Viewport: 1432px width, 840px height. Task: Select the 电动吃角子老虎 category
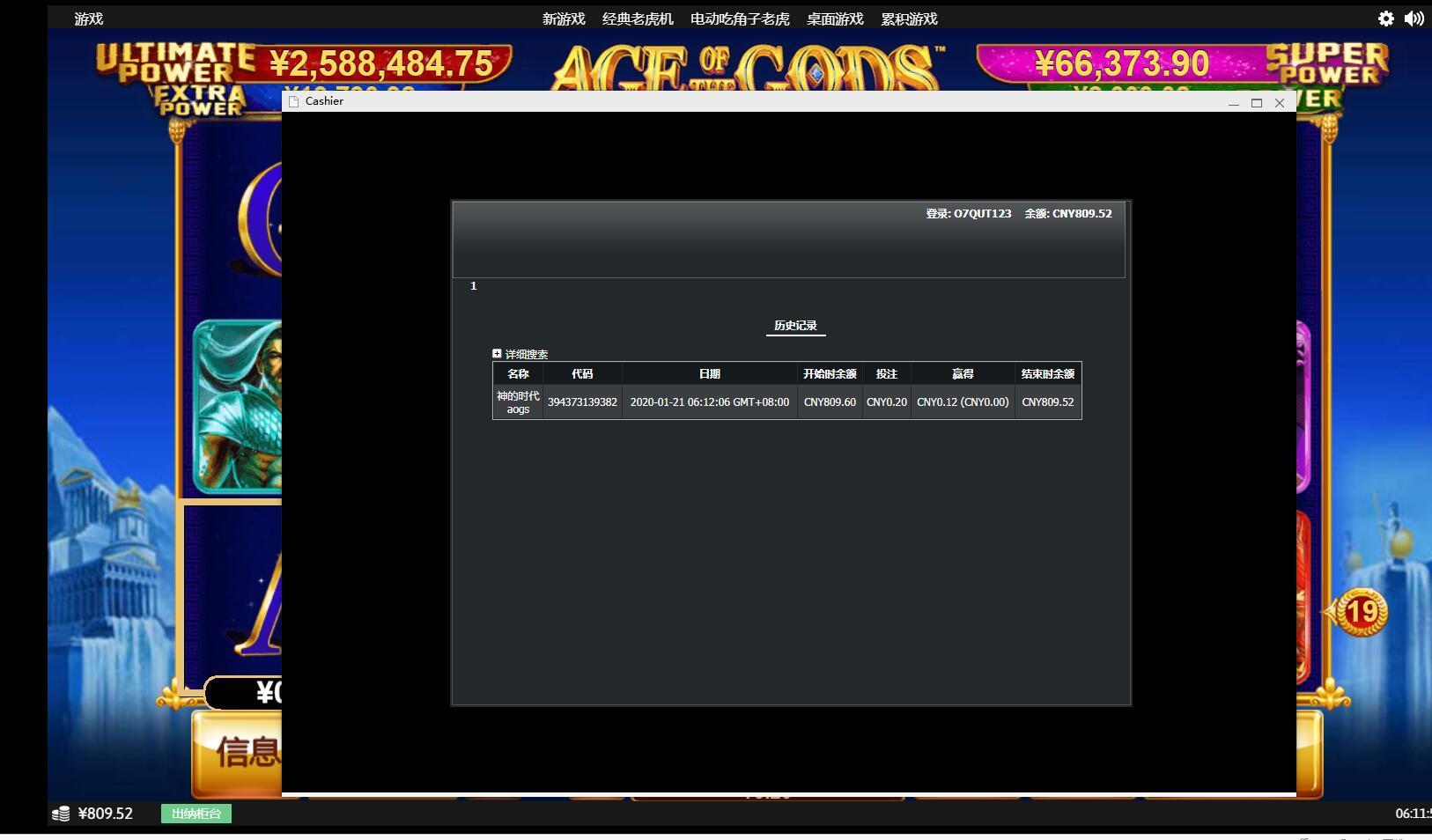[x=740, y=18]
